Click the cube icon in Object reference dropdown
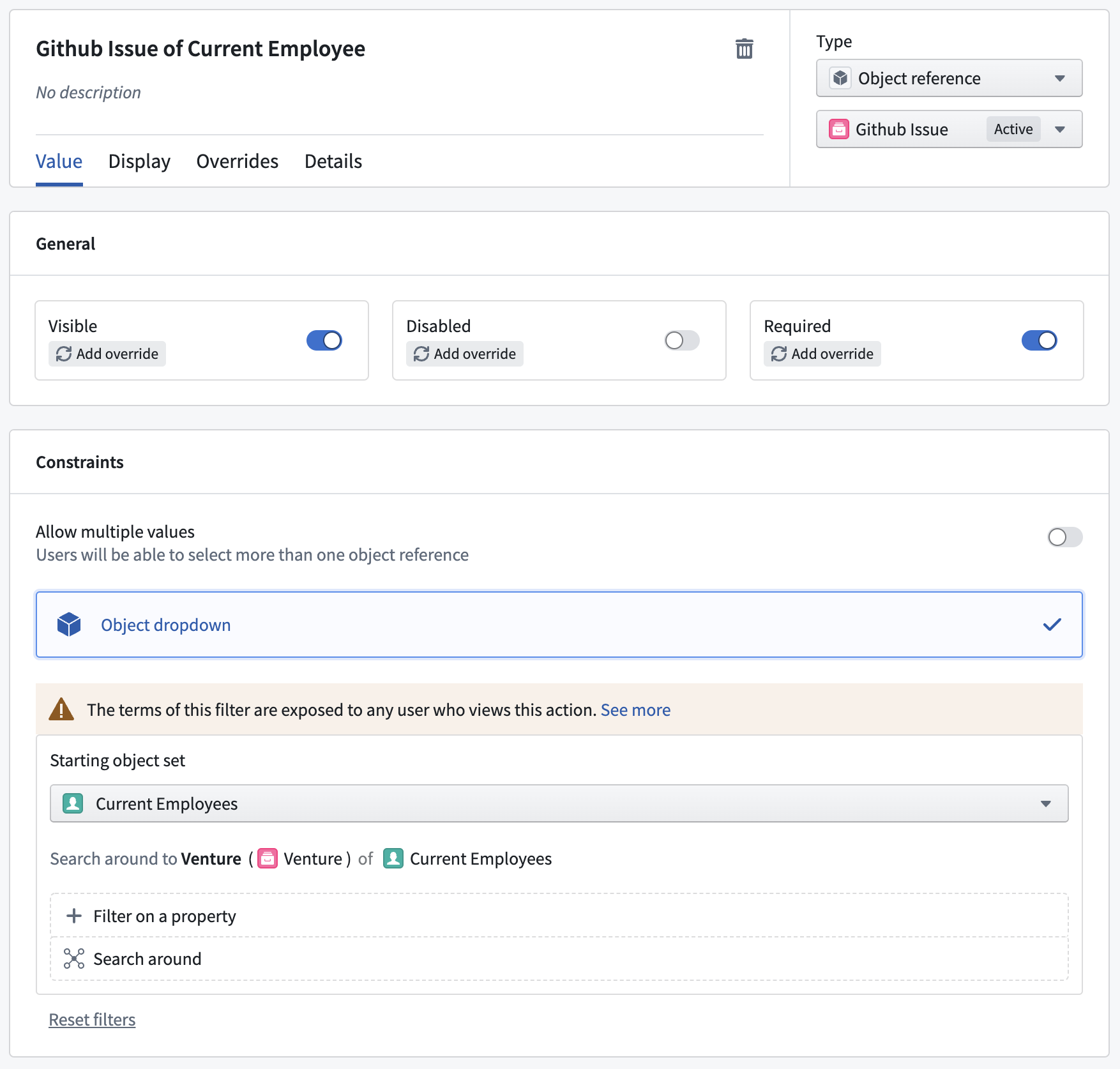Image resolution: width=1120 pixels, height=1069 pixels. (x=840, y=78)
